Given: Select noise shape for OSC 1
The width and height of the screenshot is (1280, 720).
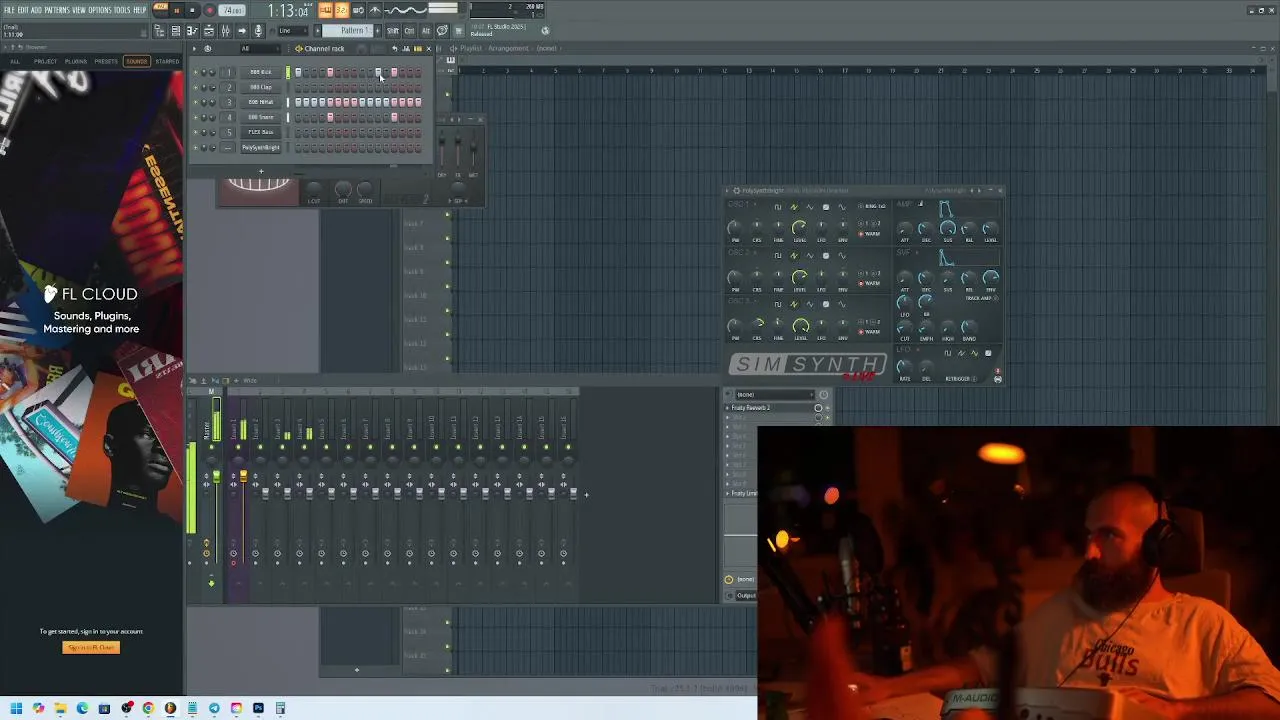Looking at the screenshot, I should pos(826,207).
